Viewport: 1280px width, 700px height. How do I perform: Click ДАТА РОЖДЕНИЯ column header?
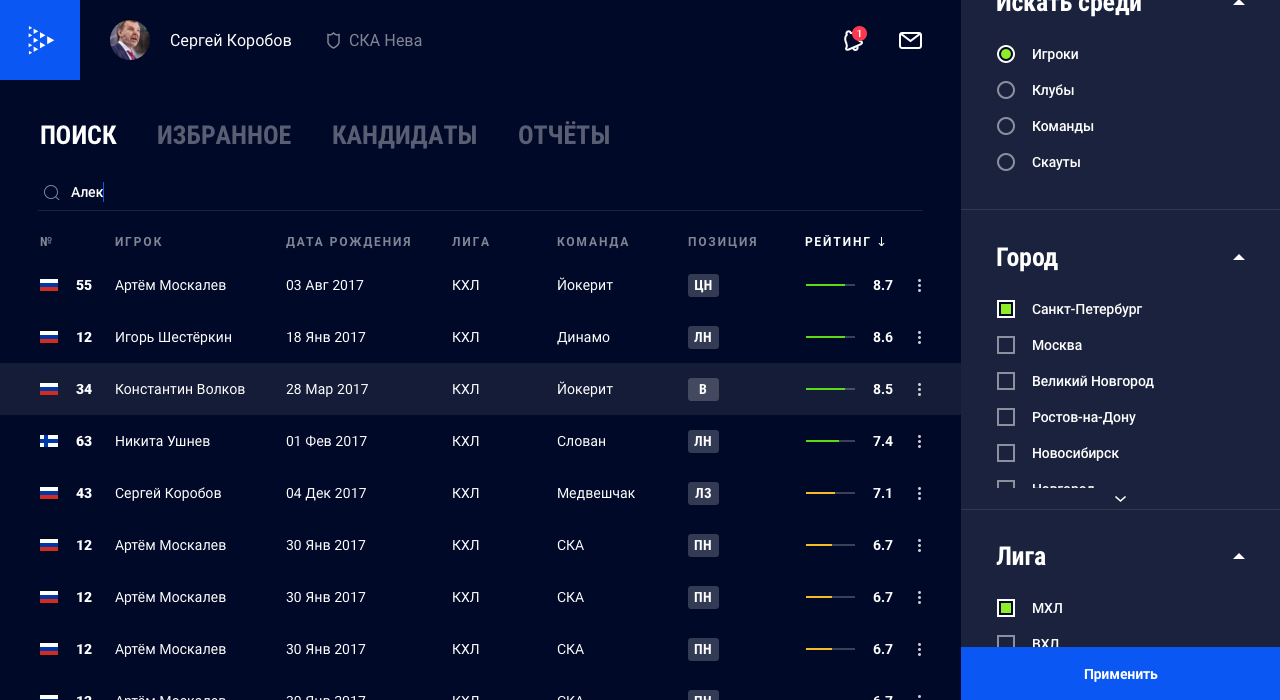(x=349, y=242)
